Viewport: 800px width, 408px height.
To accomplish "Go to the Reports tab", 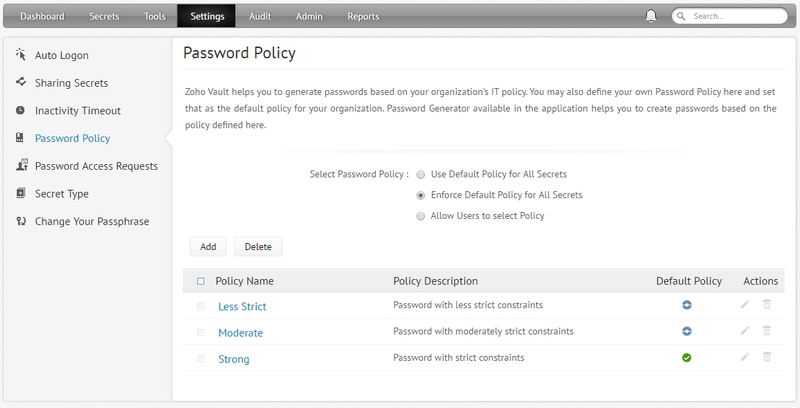I will click(363, 16).
